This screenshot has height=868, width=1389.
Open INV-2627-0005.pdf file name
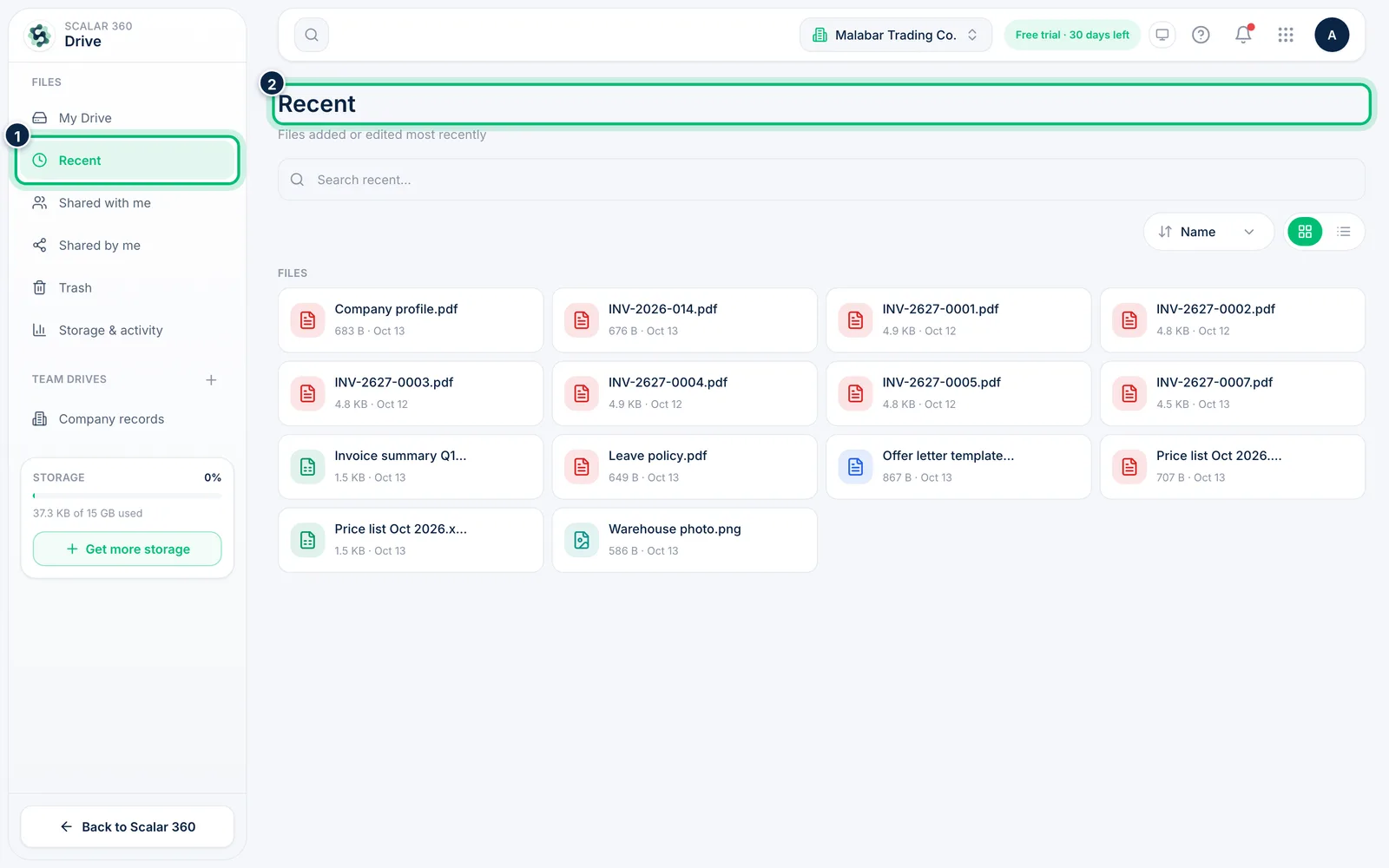[x=941, y=383]
